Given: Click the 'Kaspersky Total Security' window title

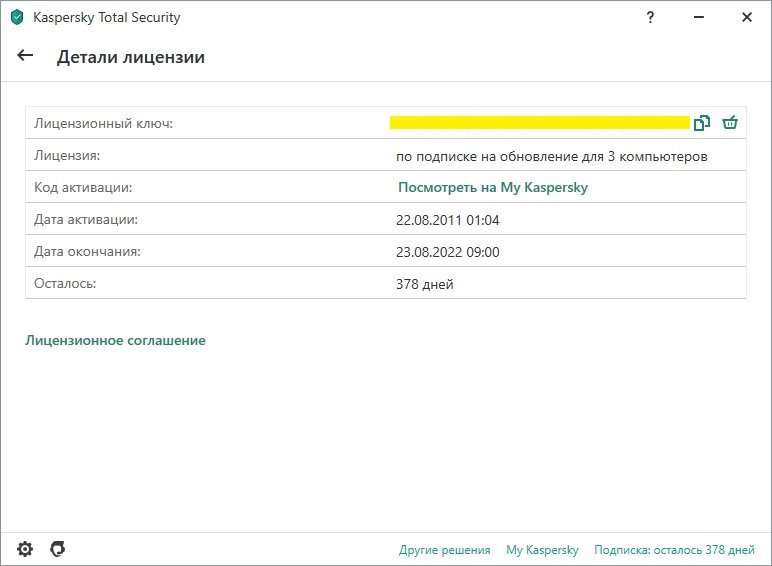Looking at the screenshot, I should (106, 17).
